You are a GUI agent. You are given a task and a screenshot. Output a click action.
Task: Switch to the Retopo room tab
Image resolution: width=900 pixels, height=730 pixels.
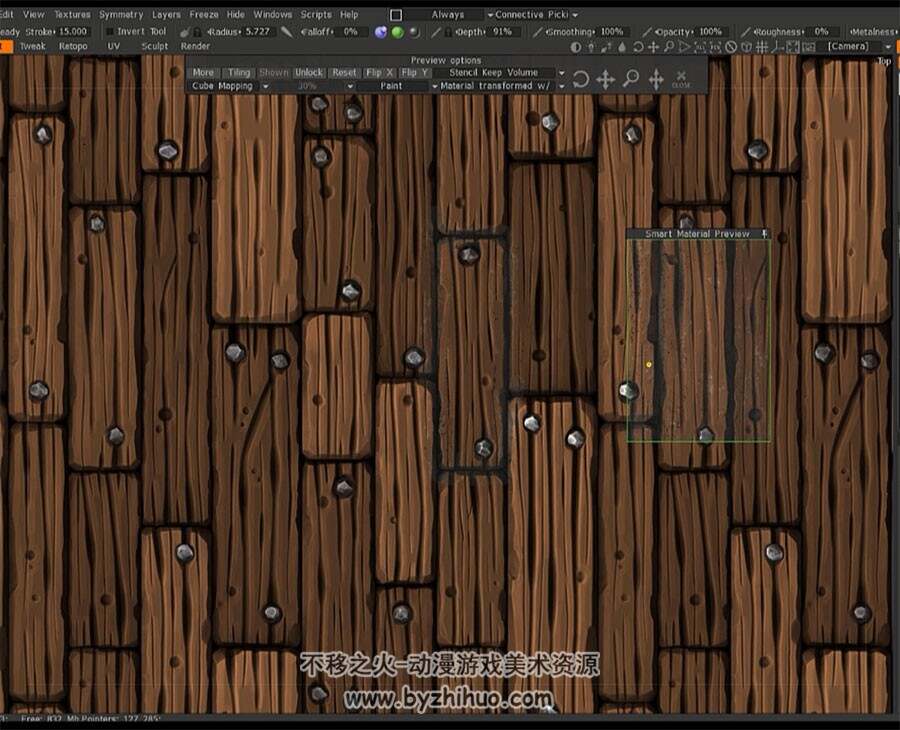pyautogui.click(x=73, y=46)
